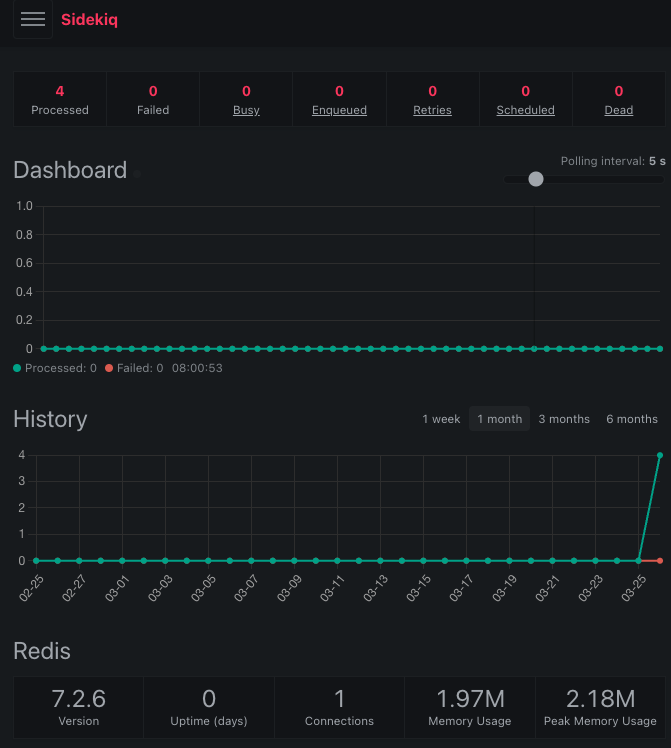This screenshot has height=748, width=671.
Task: Click the Redis Connections box
Action: tap(339, 707)
